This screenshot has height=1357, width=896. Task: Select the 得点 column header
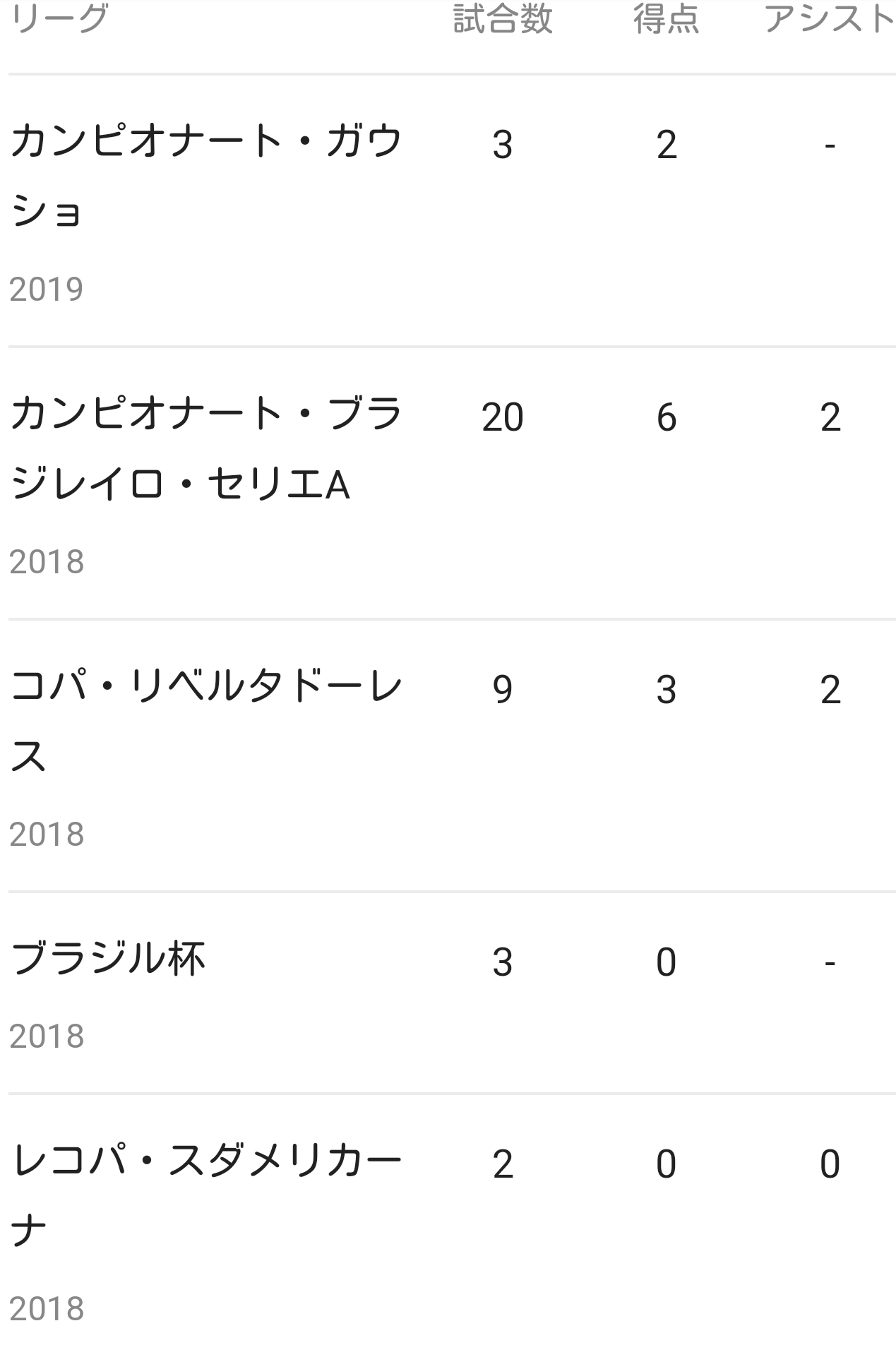click(x=666, y=19)
